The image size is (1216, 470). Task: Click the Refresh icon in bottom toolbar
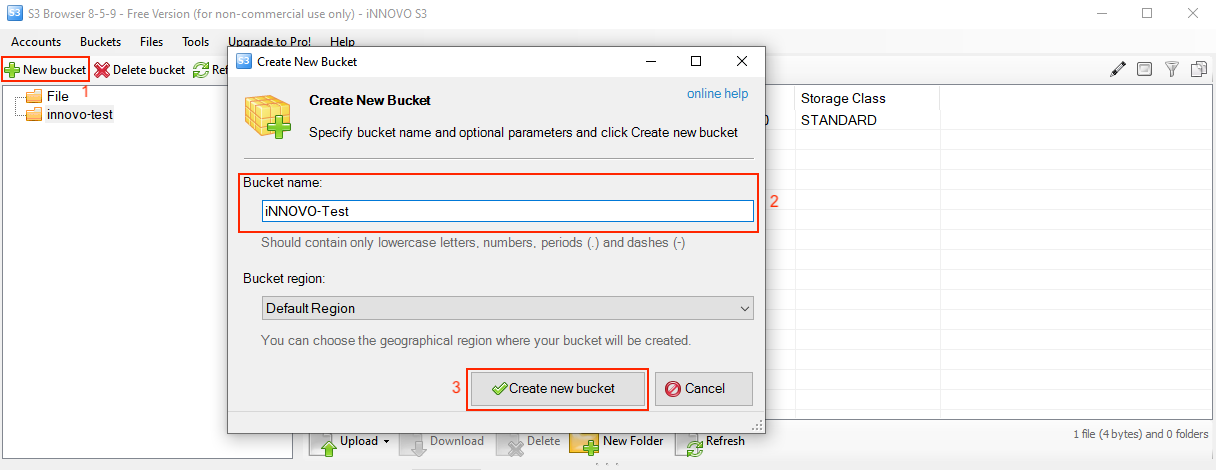pos(691,444)
